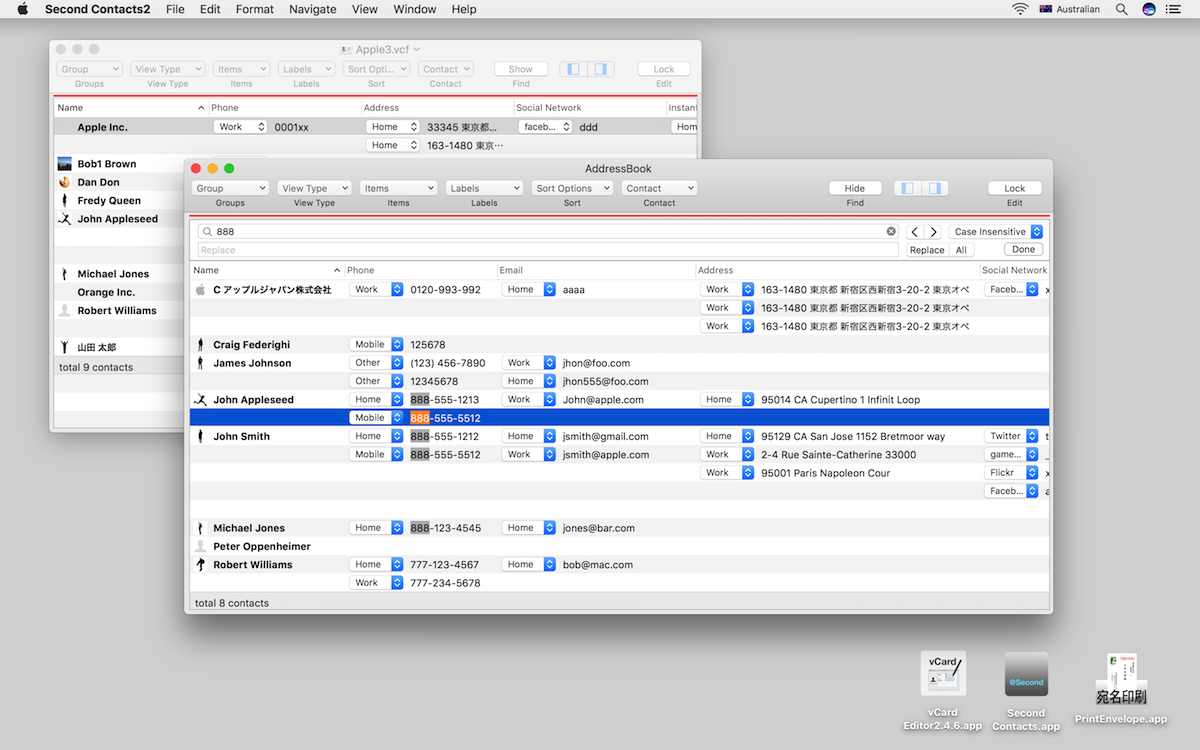Open the Format menu
This screenshot has width=1200, height=750.
255,9
